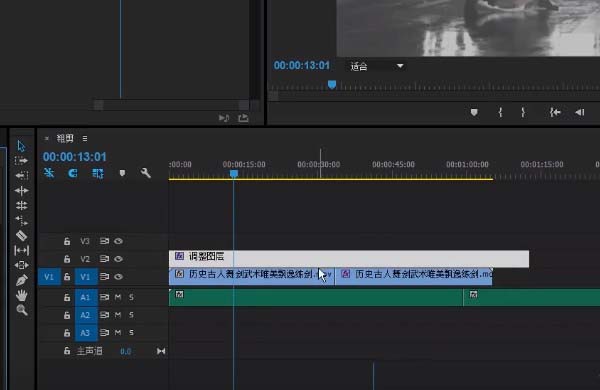Click master track volume value 0.0

click(126, 351)
